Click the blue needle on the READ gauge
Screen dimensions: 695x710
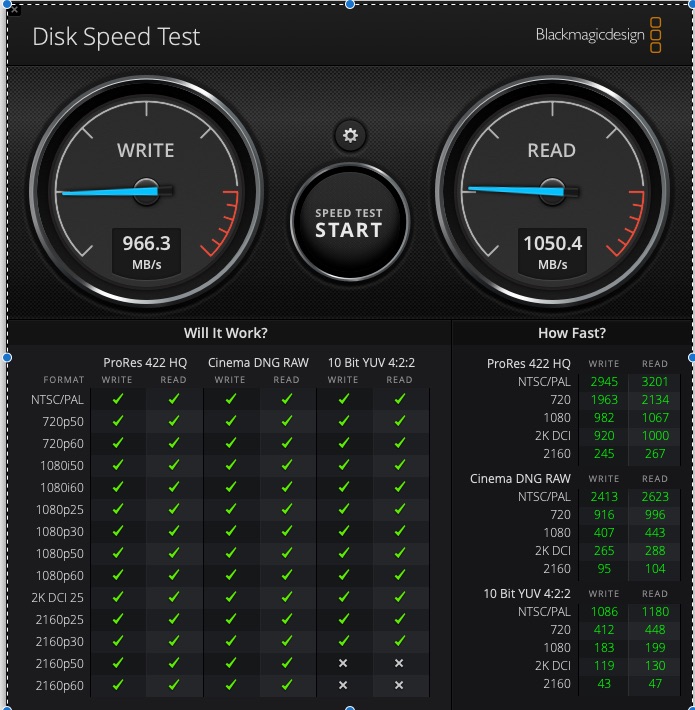[516, 191]
